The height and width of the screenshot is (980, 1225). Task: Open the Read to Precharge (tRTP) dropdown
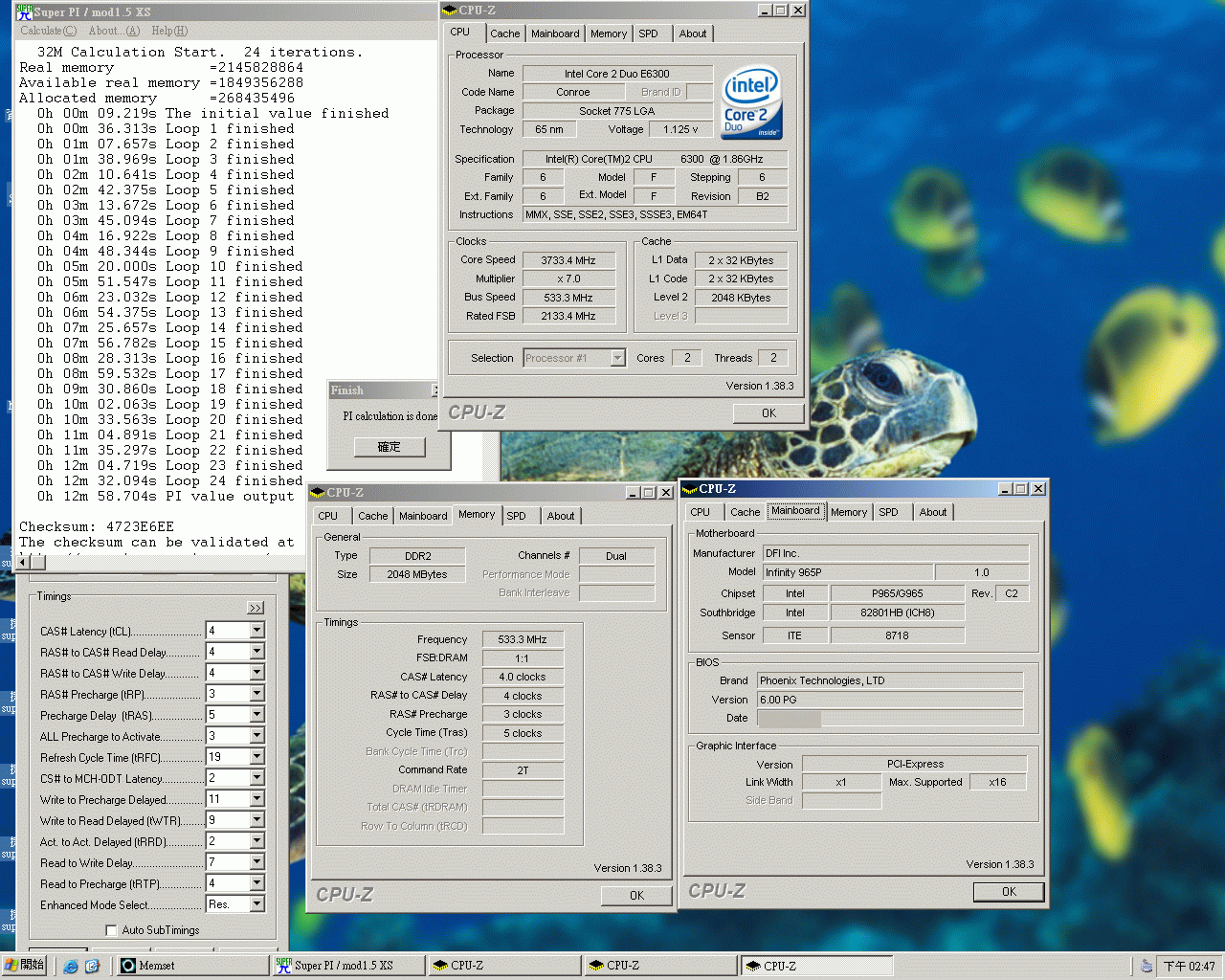coord(256,883)
